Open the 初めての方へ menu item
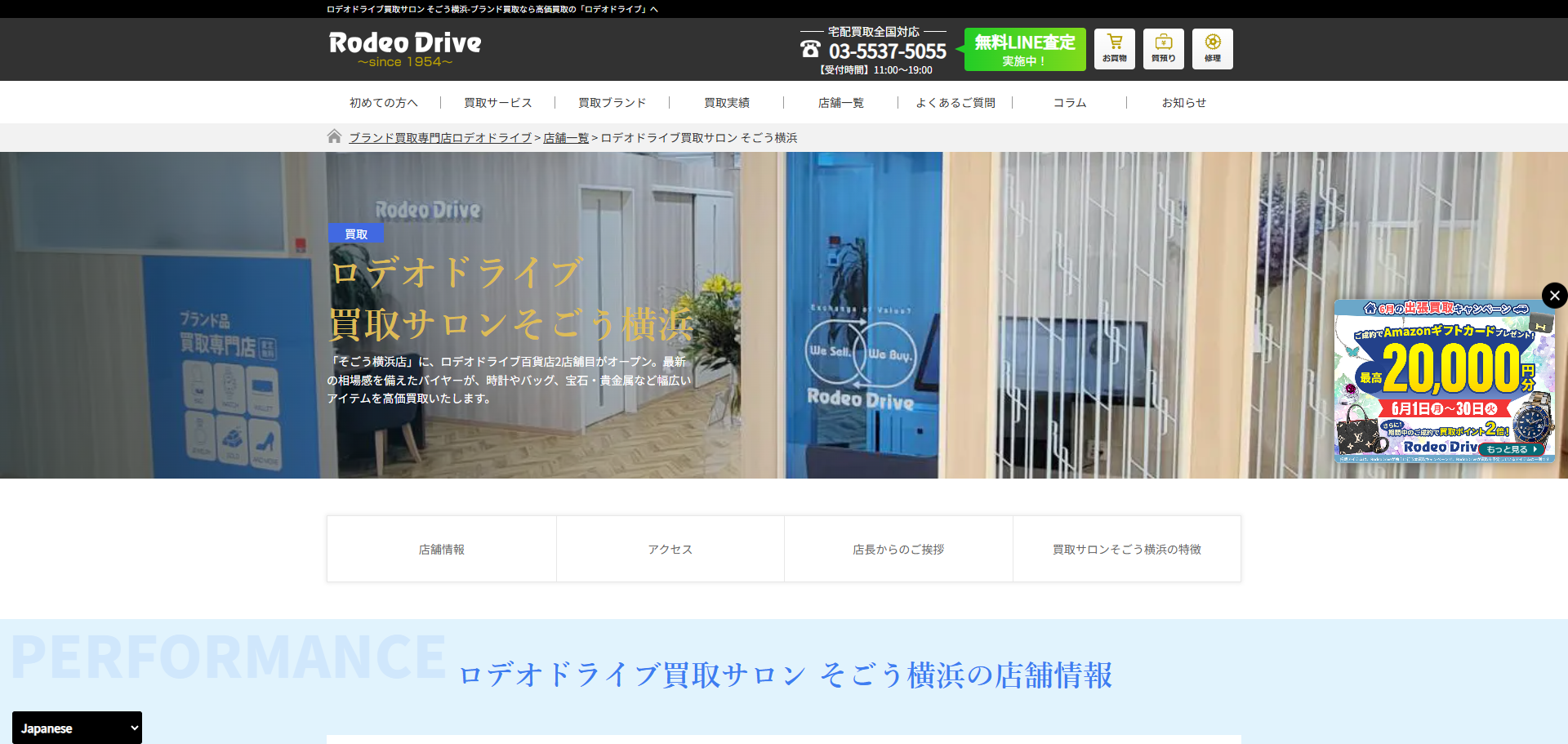 click(x=384, y=103)
